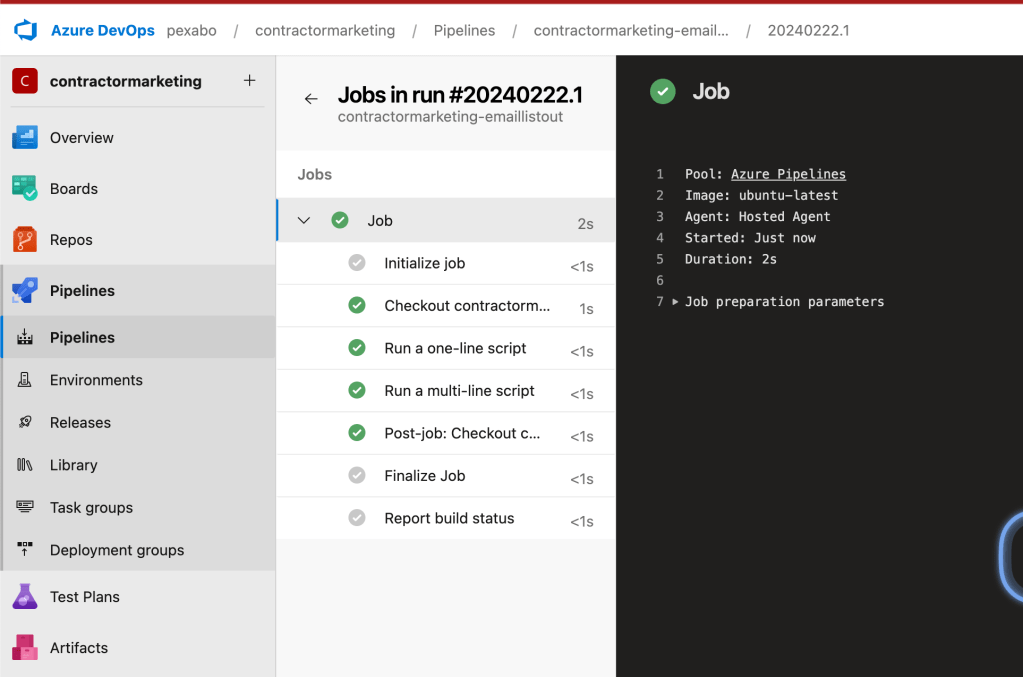Click green check of Post-job step

tap(357, 432)
